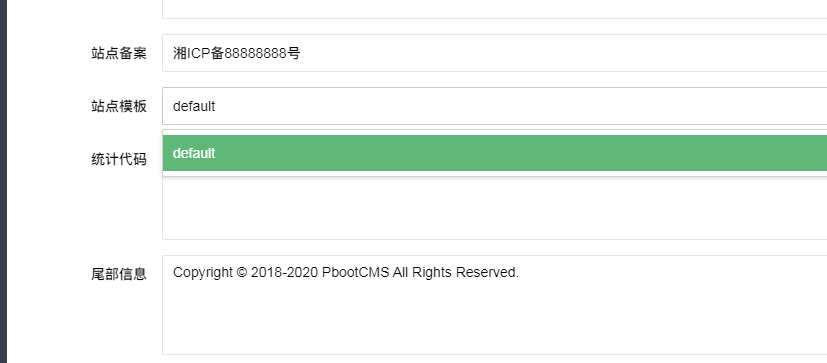Click the 尾部信息 label
Viewport: 827px width, 363px height.
pyautogui.click(x=119, y=274)
